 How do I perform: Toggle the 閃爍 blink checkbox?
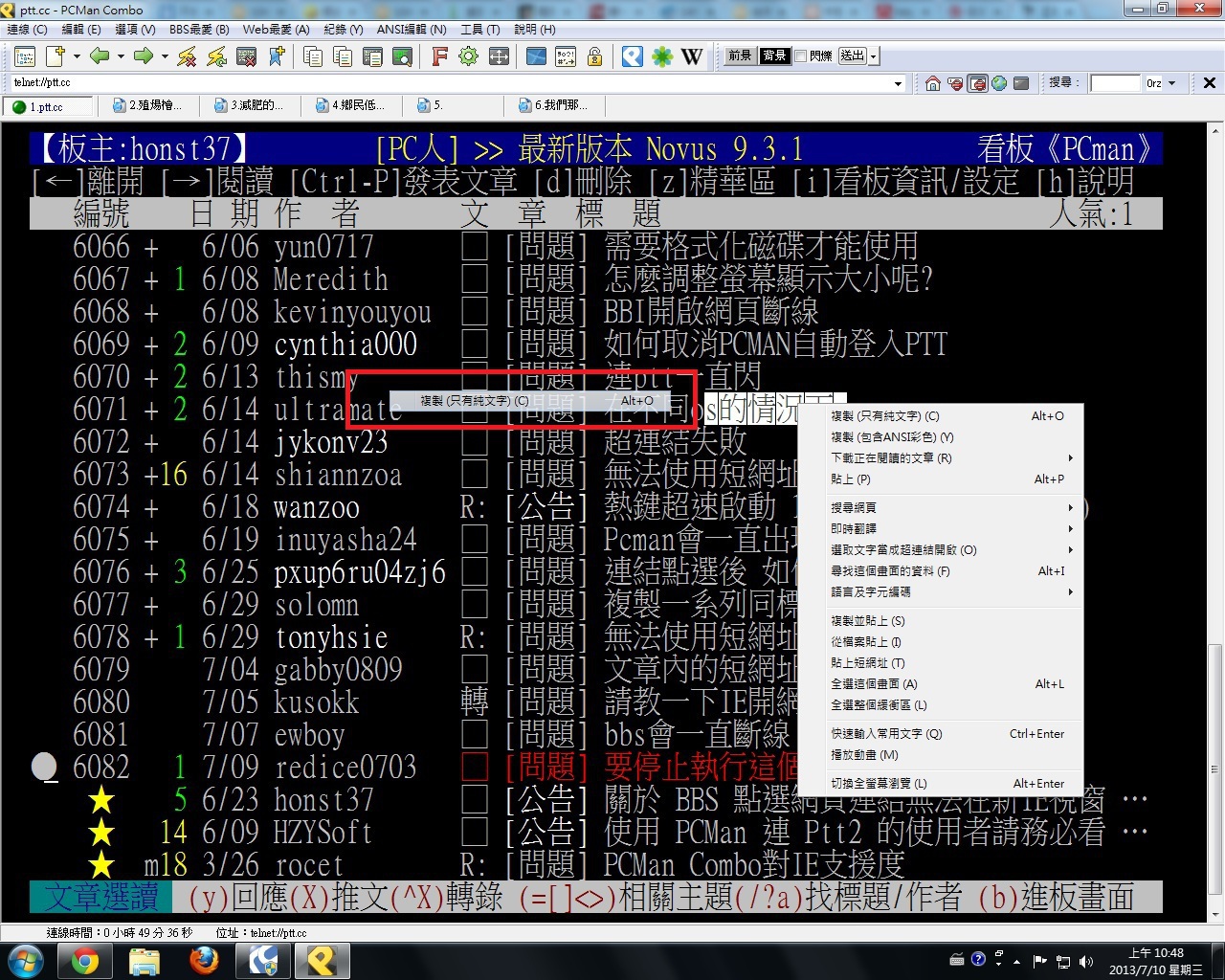click(x=801, y=56)
